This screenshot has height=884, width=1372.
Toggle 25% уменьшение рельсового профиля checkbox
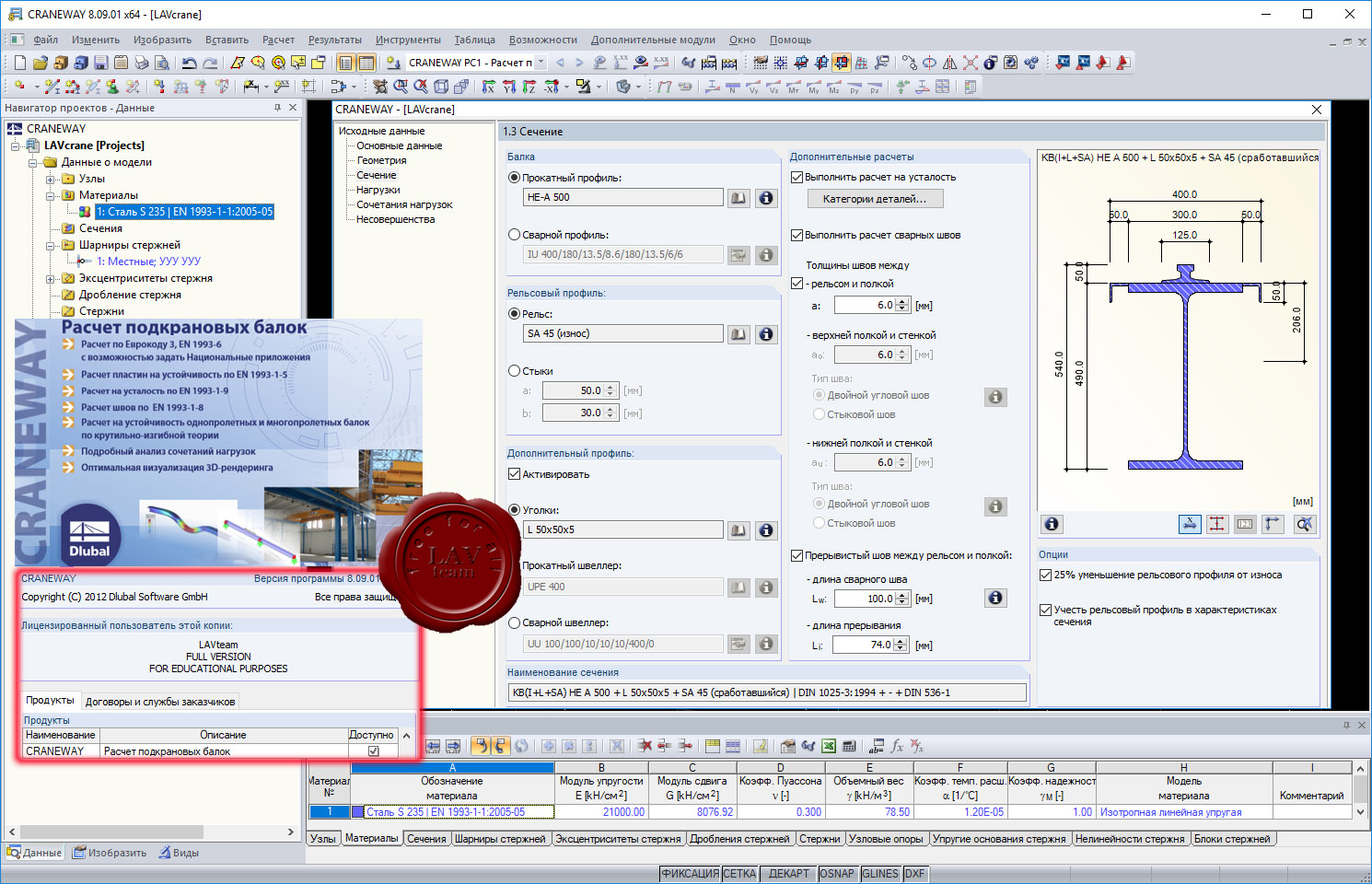coord(1045,575)
